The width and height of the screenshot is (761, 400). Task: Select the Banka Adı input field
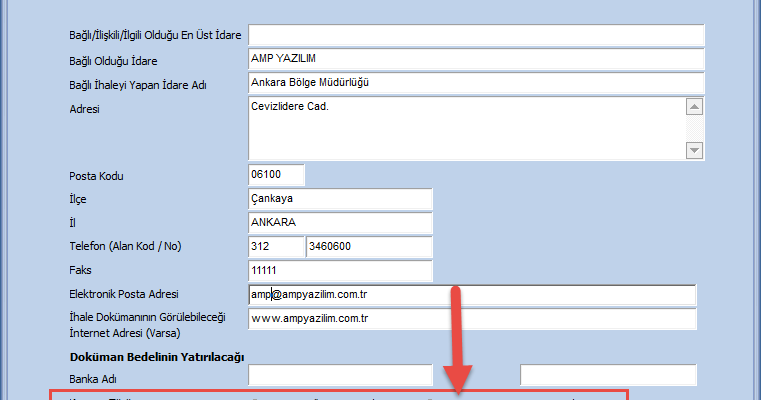[x=339, y=376]
